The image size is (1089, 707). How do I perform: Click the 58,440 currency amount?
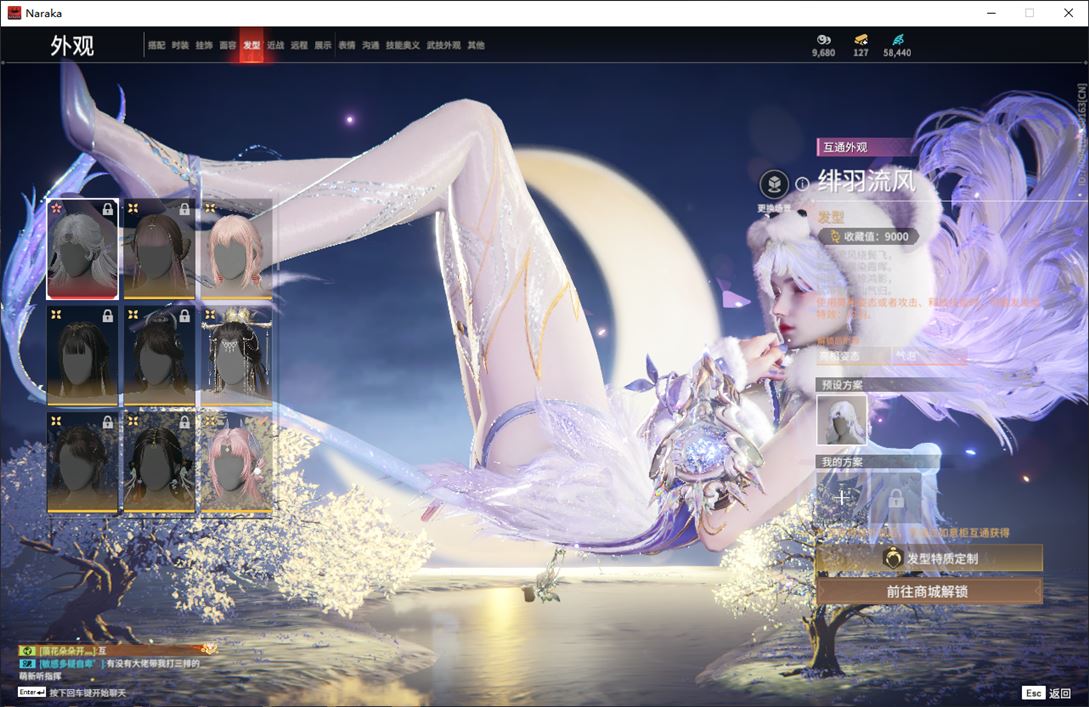click(897, 53)
